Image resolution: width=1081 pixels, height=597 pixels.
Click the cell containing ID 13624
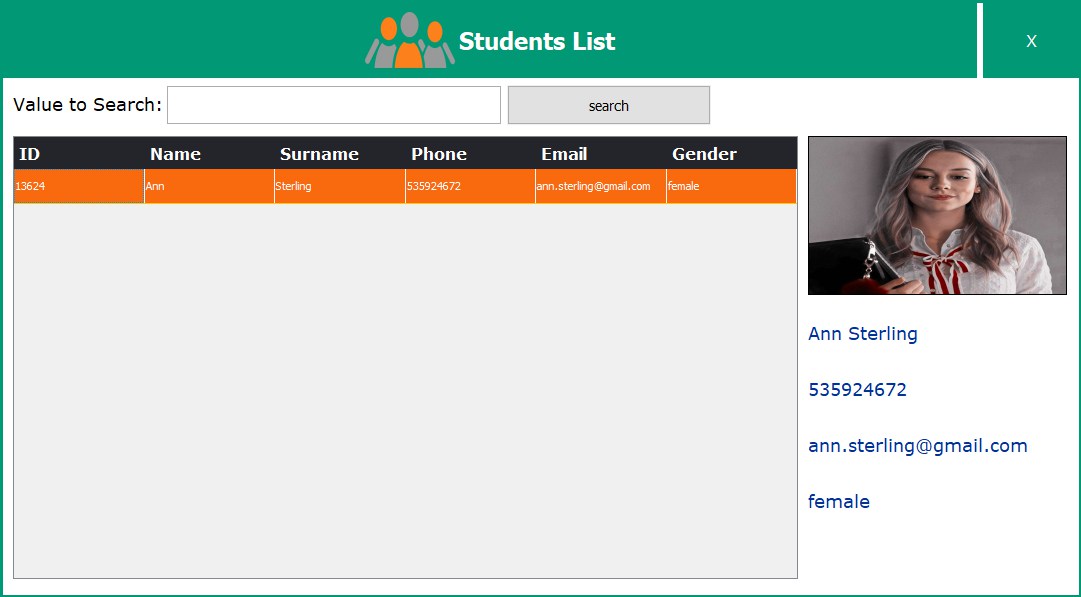click(78, 186)
